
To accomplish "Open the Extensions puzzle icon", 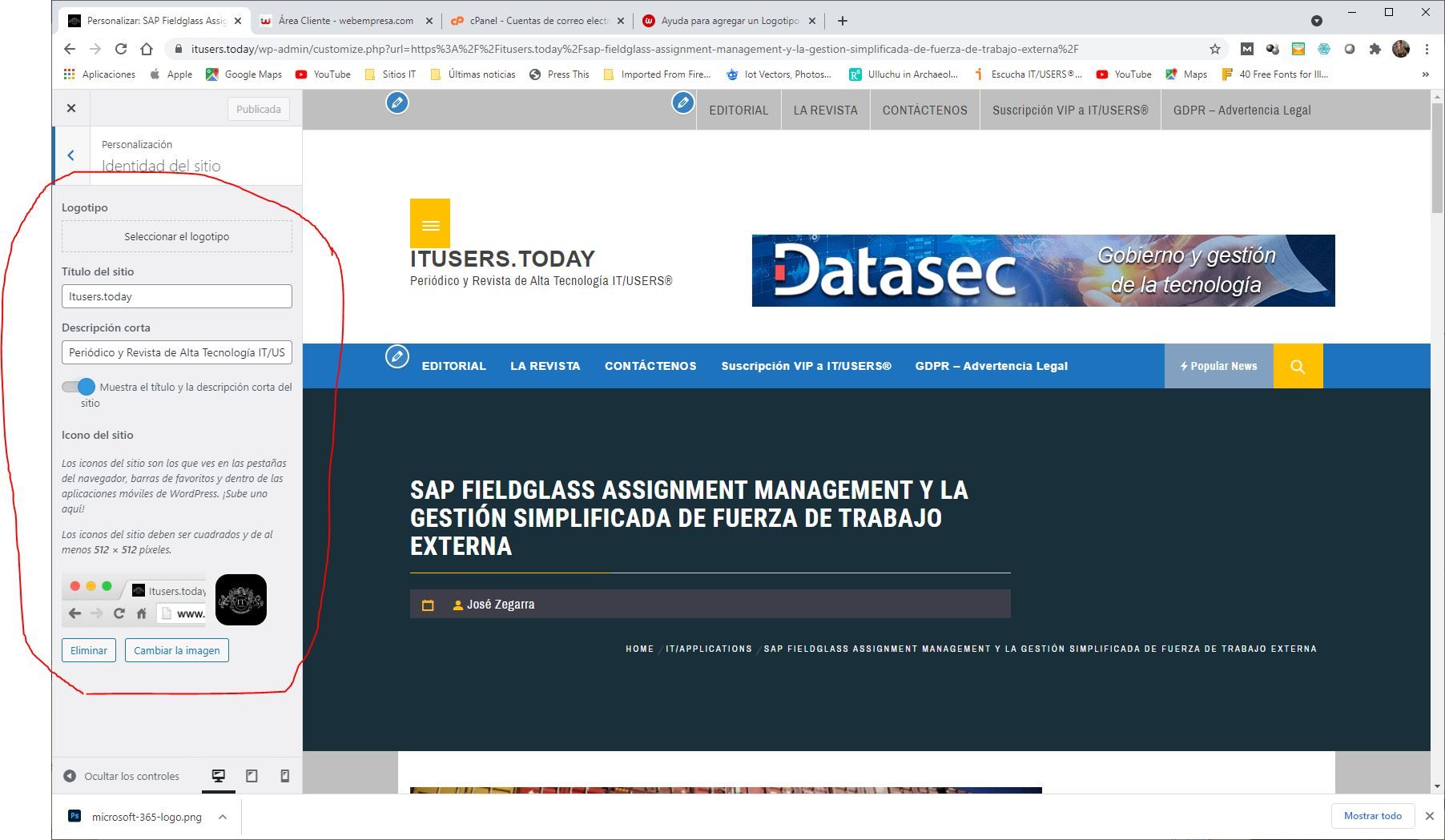I will (1375, 49).
